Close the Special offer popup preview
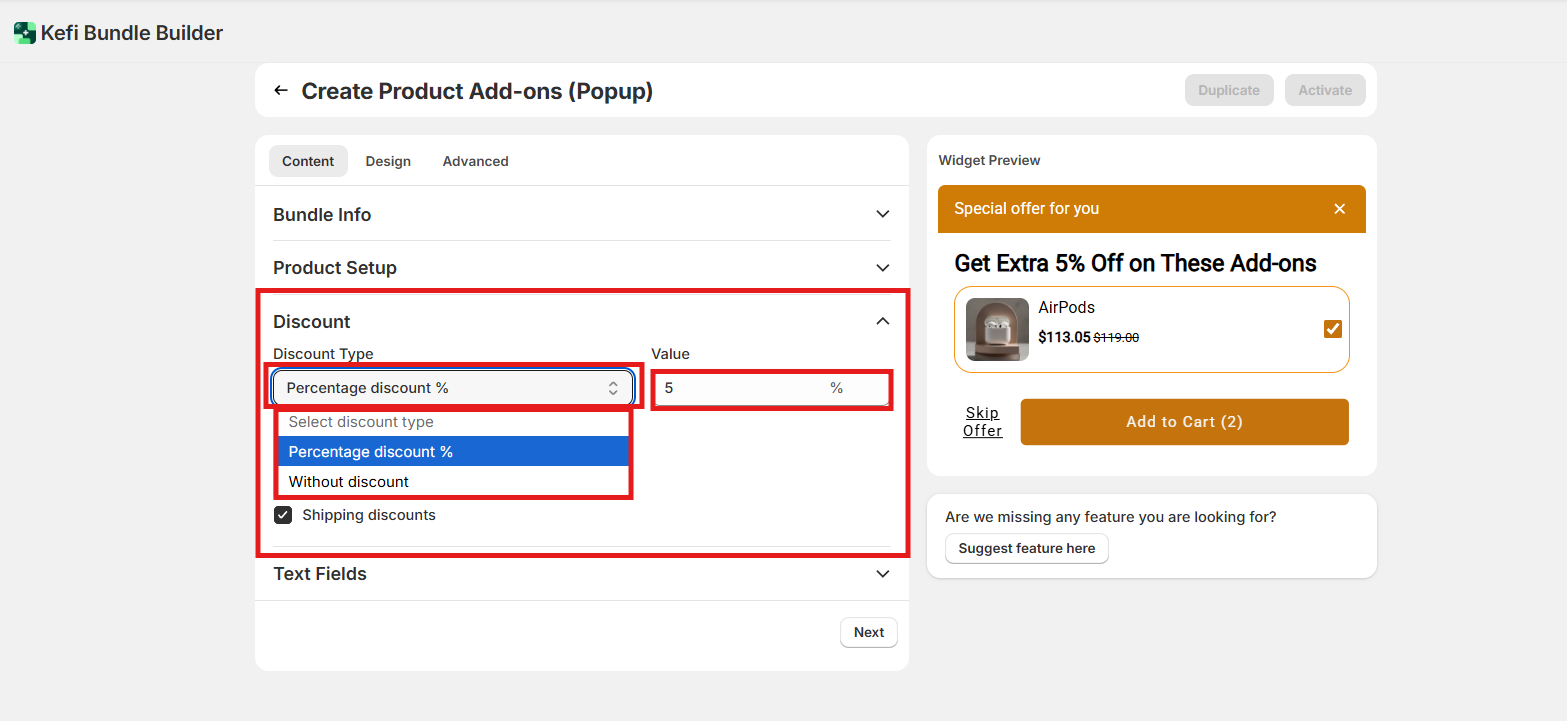 (x=1340, y=209)
